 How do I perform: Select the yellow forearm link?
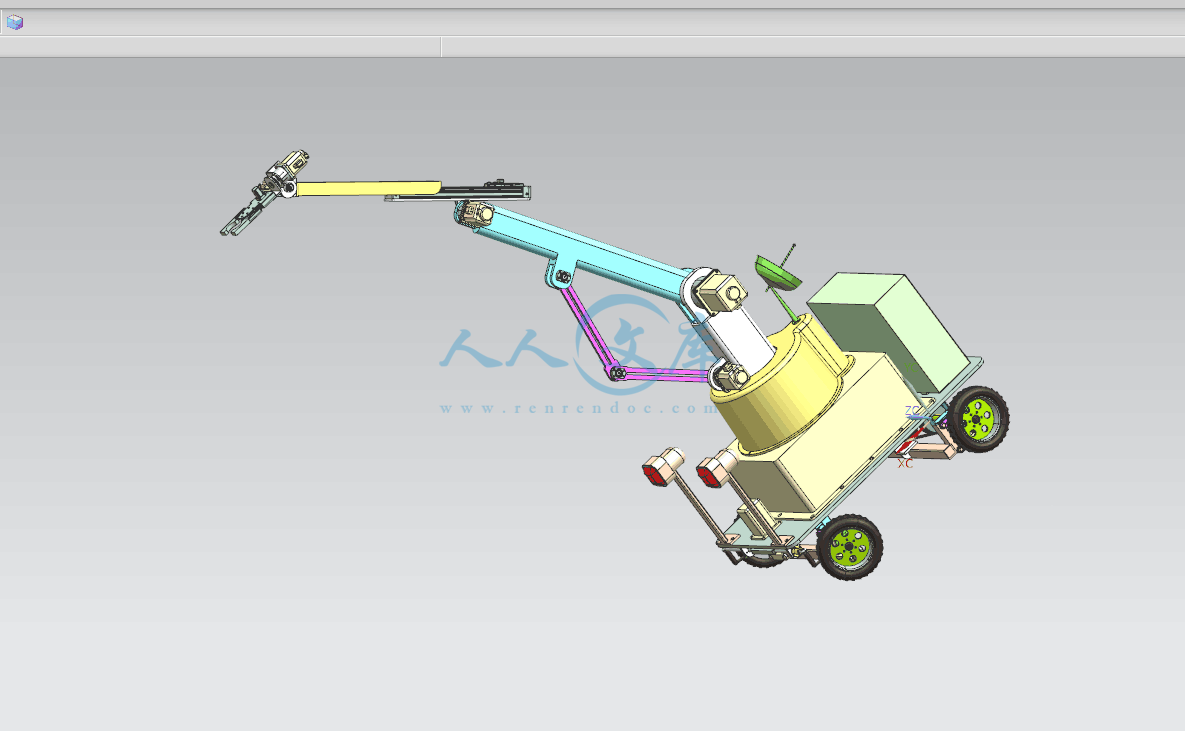coord(366,188)
